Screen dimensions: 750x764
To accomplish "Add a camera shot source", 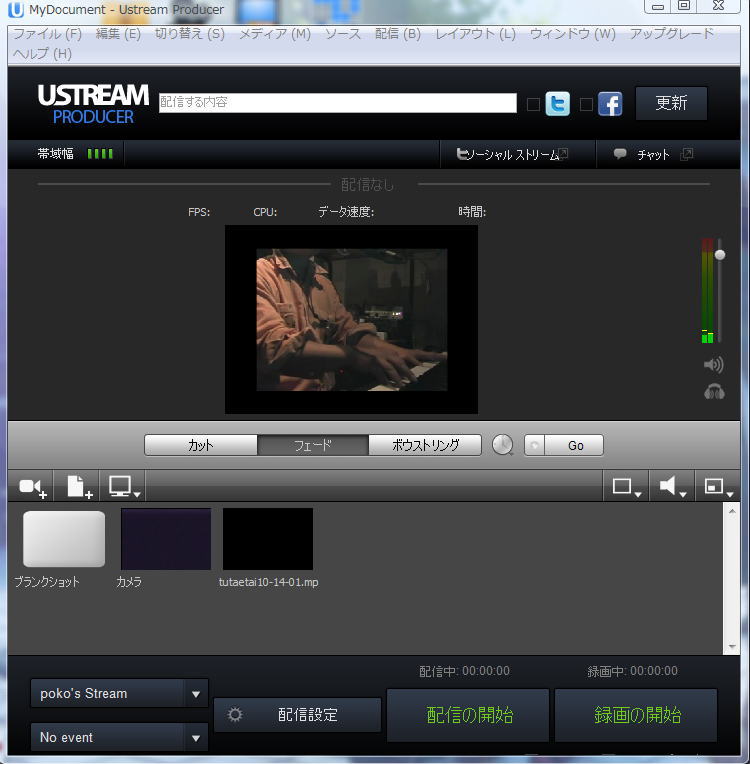I will click(x=33, y=487).
